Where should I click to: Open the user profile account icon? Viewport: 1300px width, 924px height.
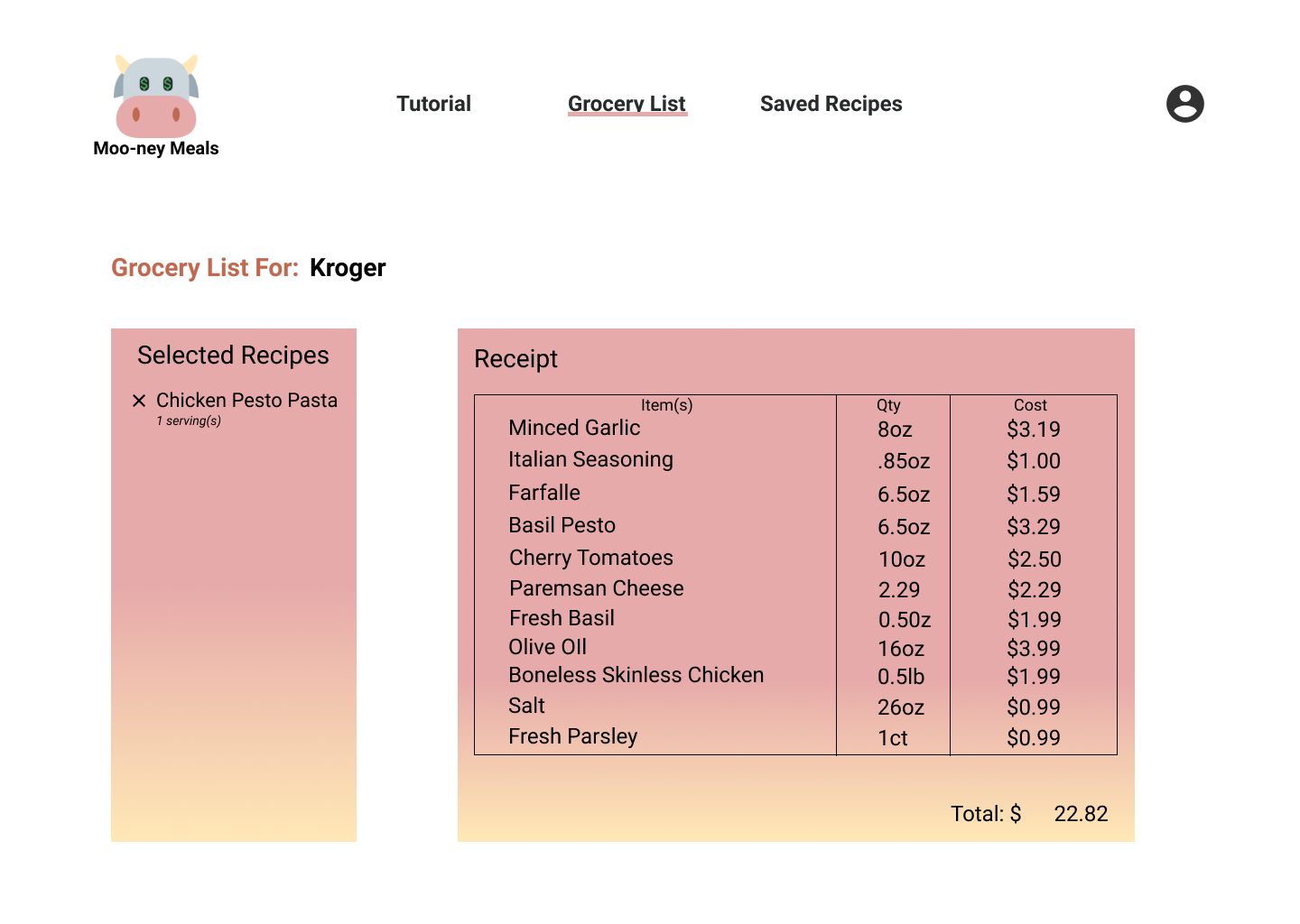(x=1185, y=104)
